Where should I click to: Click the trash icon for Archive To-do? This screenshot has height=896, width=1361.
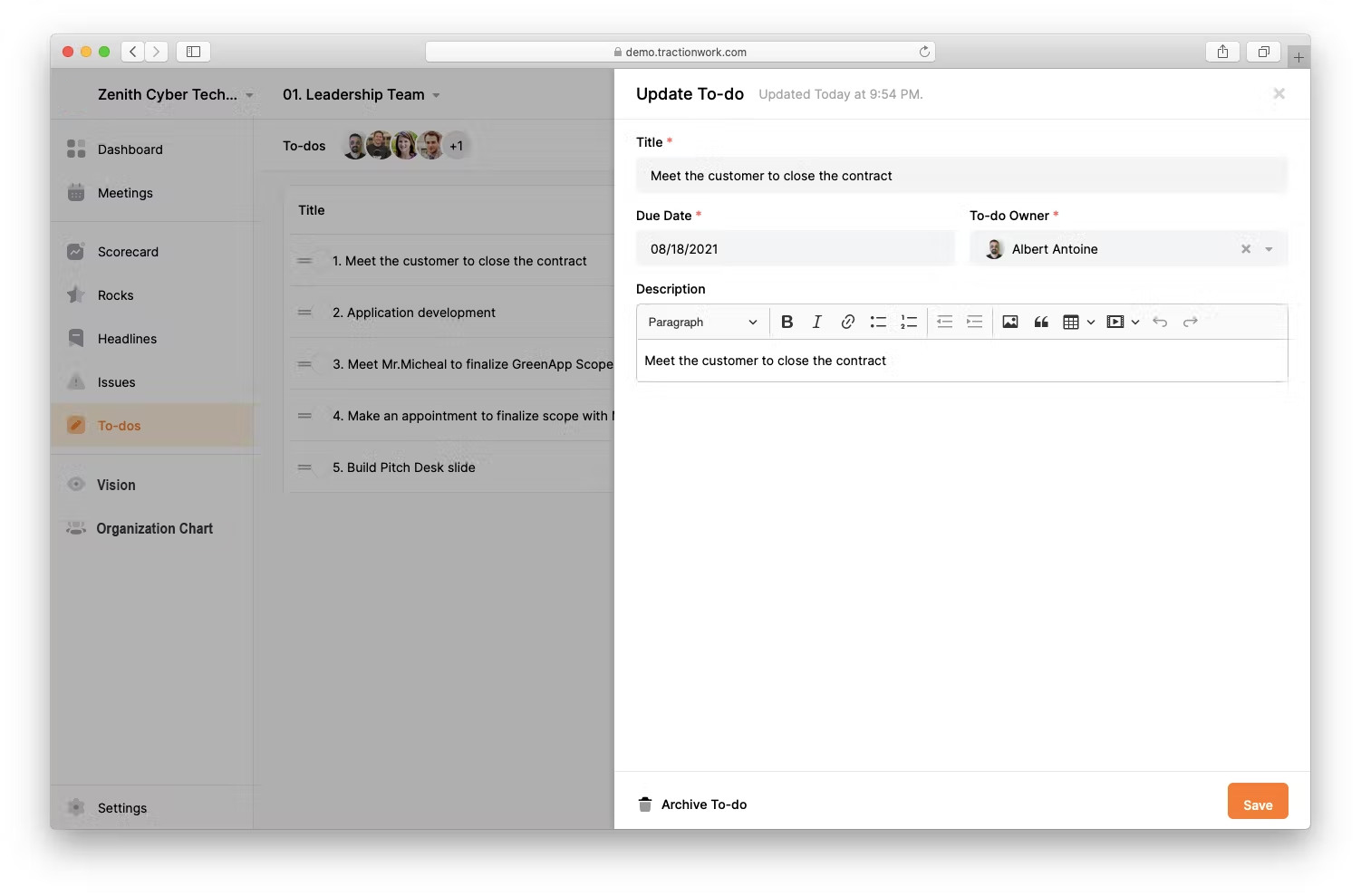tap(645, 804)
